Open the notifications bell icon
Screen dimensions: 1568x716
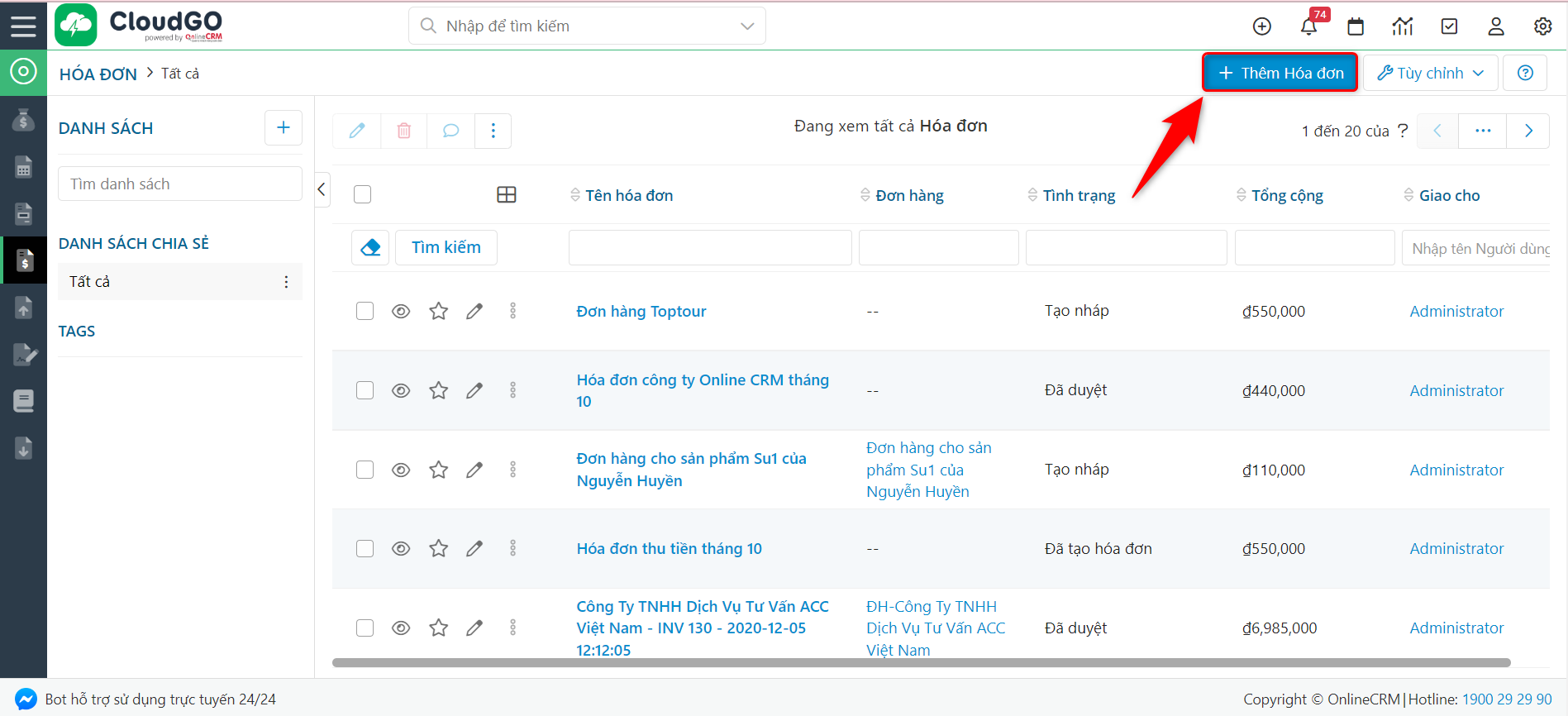click(1308, 26)
